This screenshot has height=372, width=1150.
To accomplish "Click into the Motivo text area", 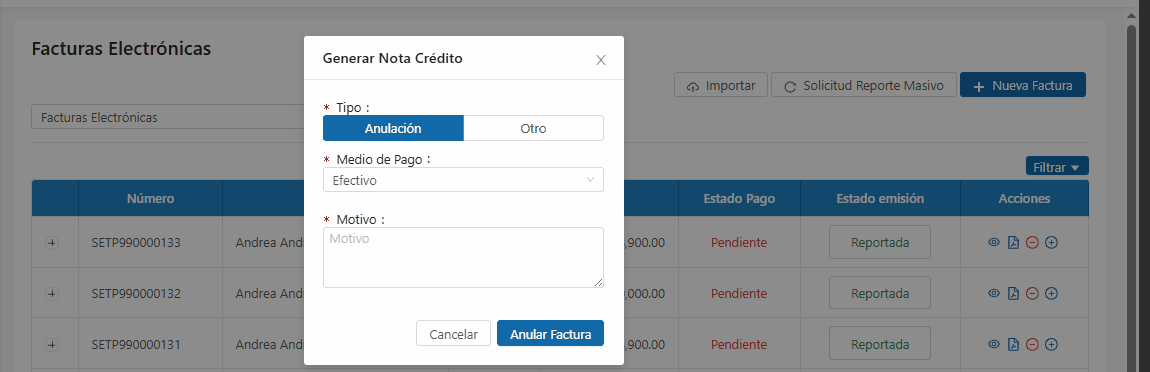I will click(463, 258).
